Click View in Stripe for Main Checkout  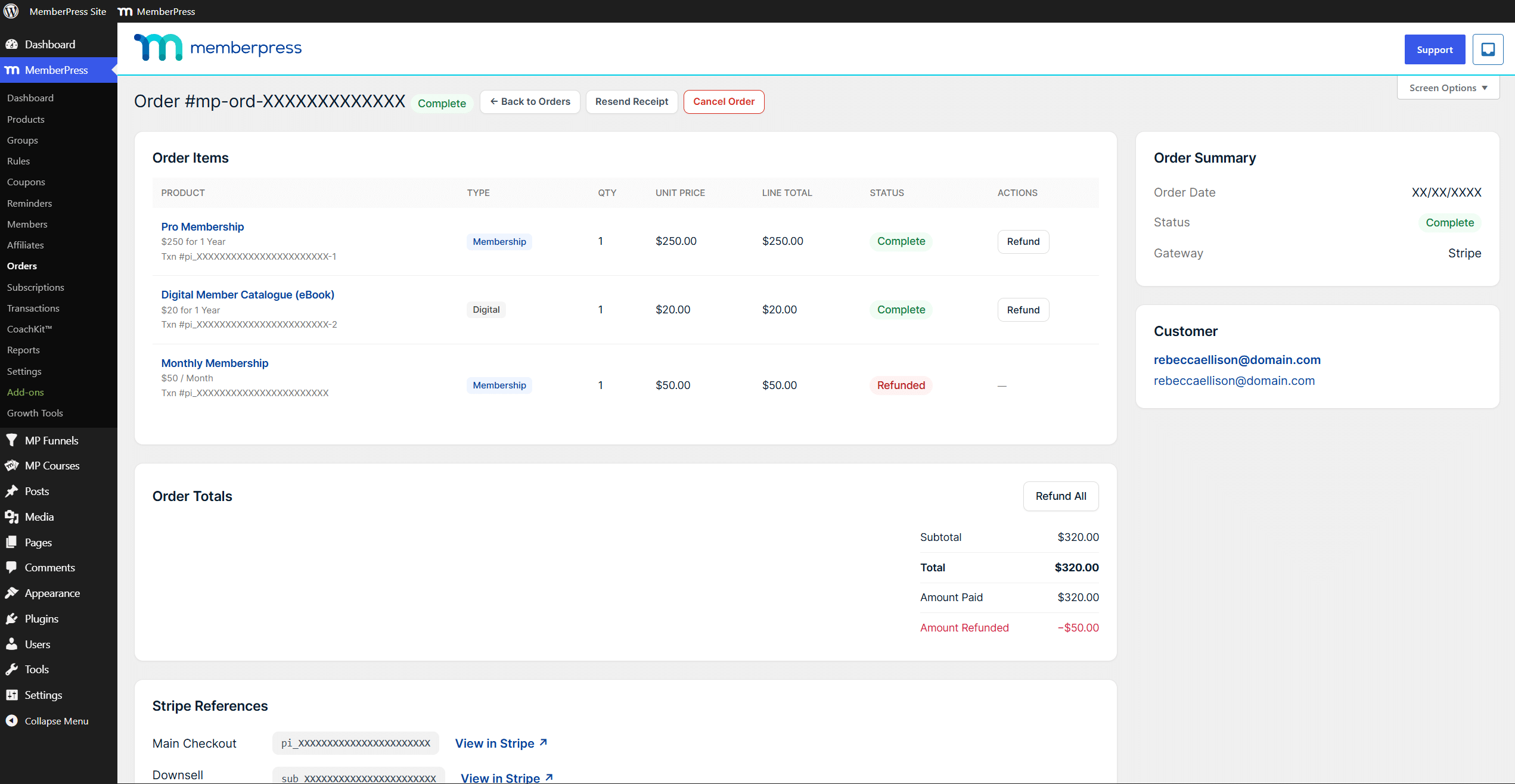point(501,743)
